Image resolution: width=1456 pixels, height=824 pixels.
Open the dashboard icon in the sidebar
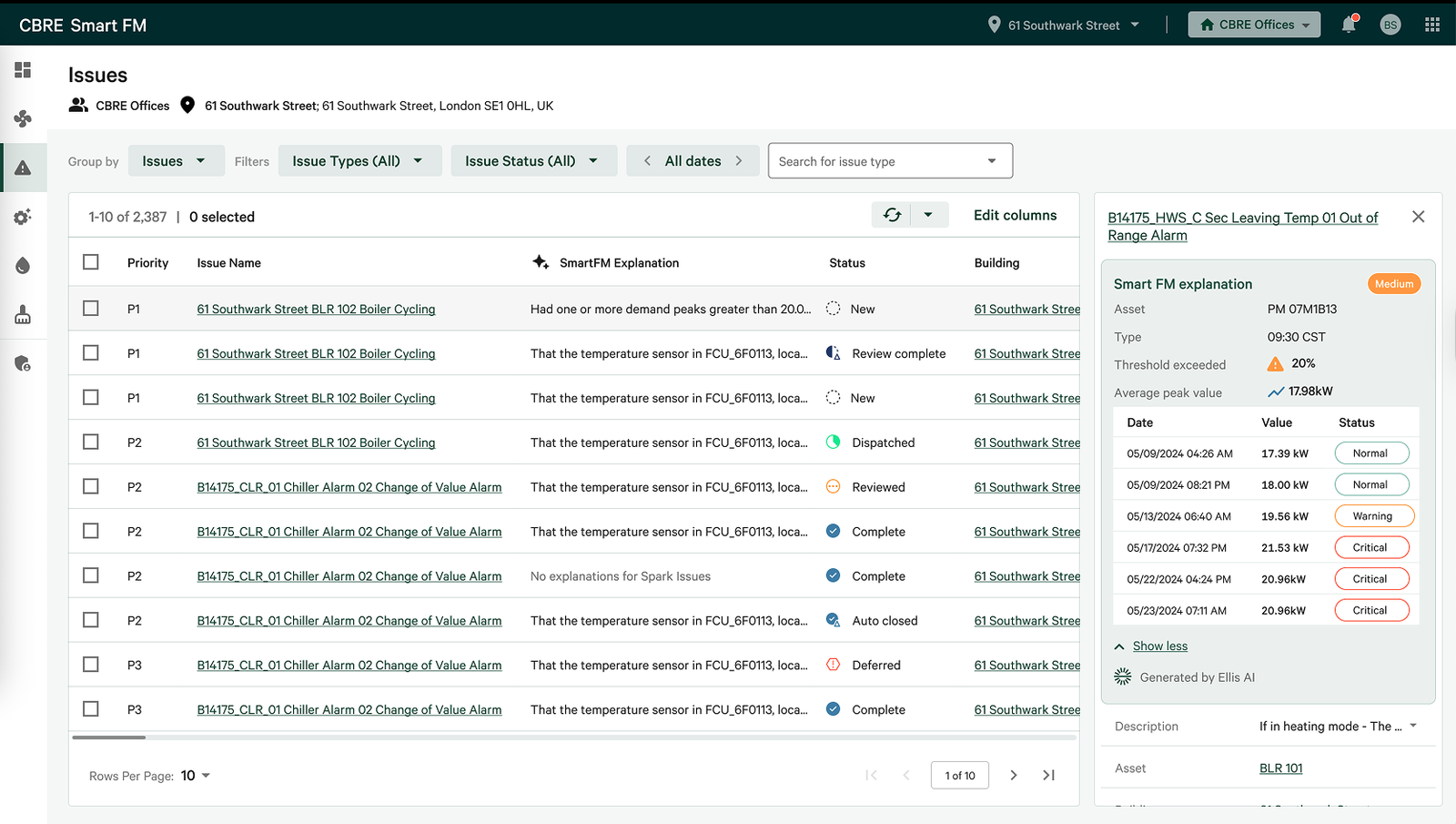[23, 70]
